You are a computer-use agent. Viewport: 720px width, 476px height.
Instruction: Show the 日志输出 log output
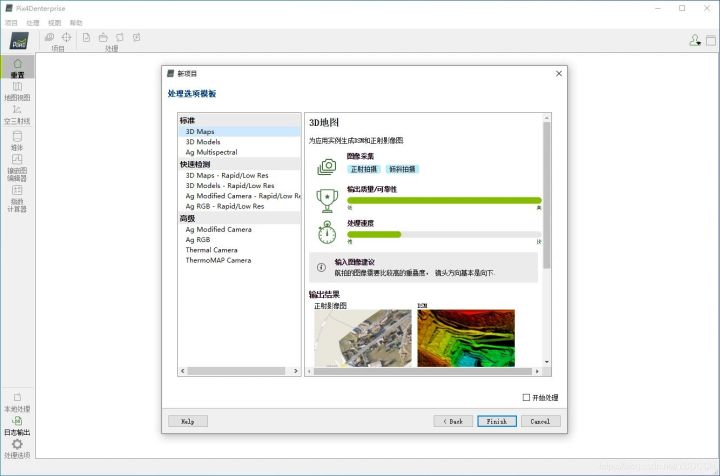click(x=17, y=426)
